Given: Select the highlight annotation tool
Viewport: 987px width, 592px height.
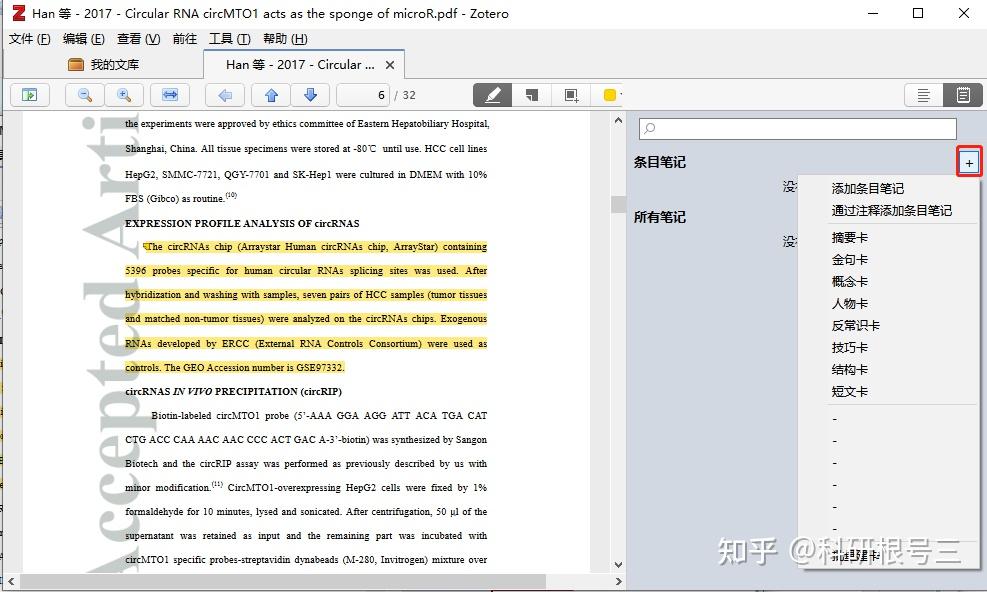Looking at the screenshot, I should click(x=492, y=94).
